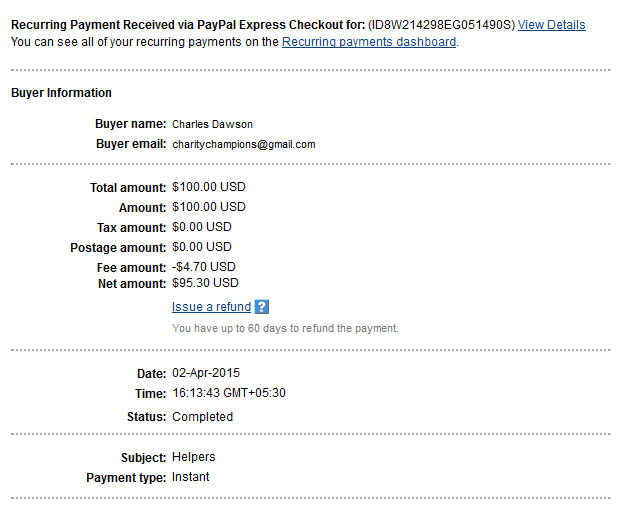The height and width of the screenshot is (511, 623).
Task: Click the date 02-Apr-2015
Action: (206, 373)
